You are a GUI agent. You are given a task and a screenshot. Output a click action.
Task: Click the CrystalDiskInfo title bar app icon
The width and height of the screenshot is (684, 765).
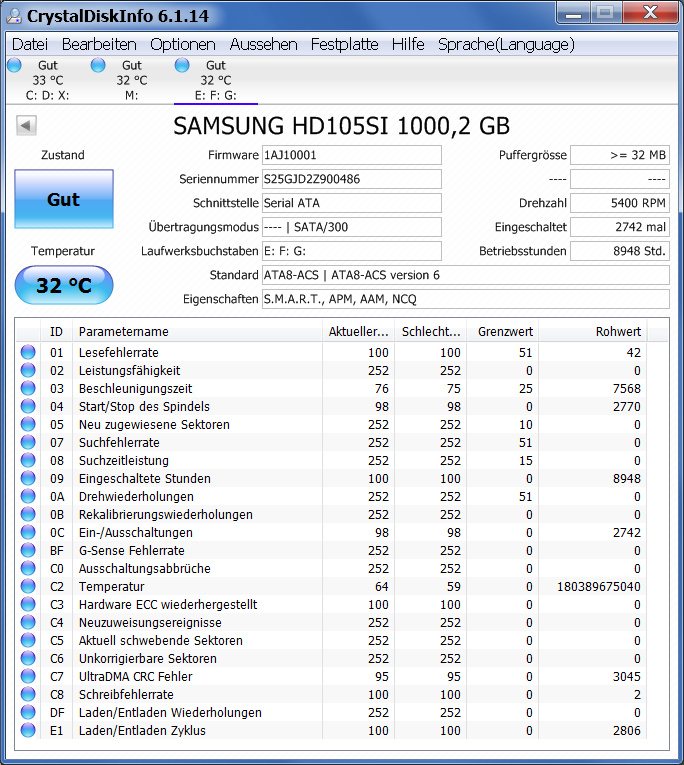point(14,16)
